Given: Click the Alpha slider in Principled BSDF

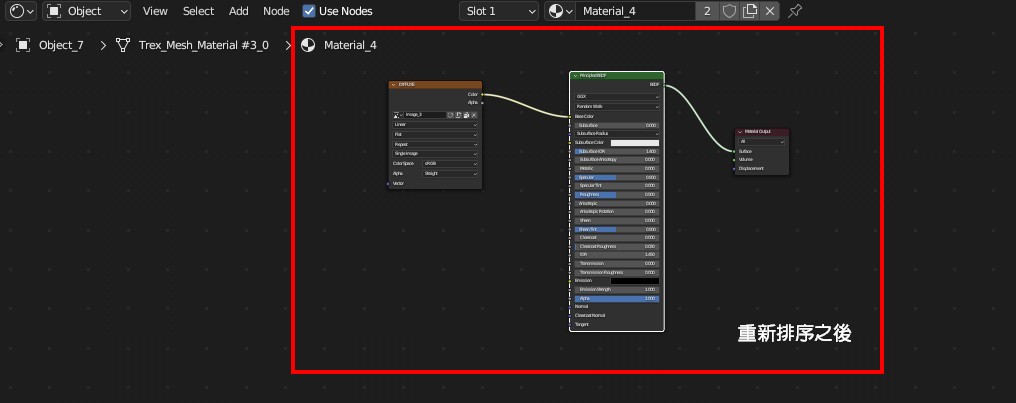Looking at the screenshot, I should click(x=616, y=298).
